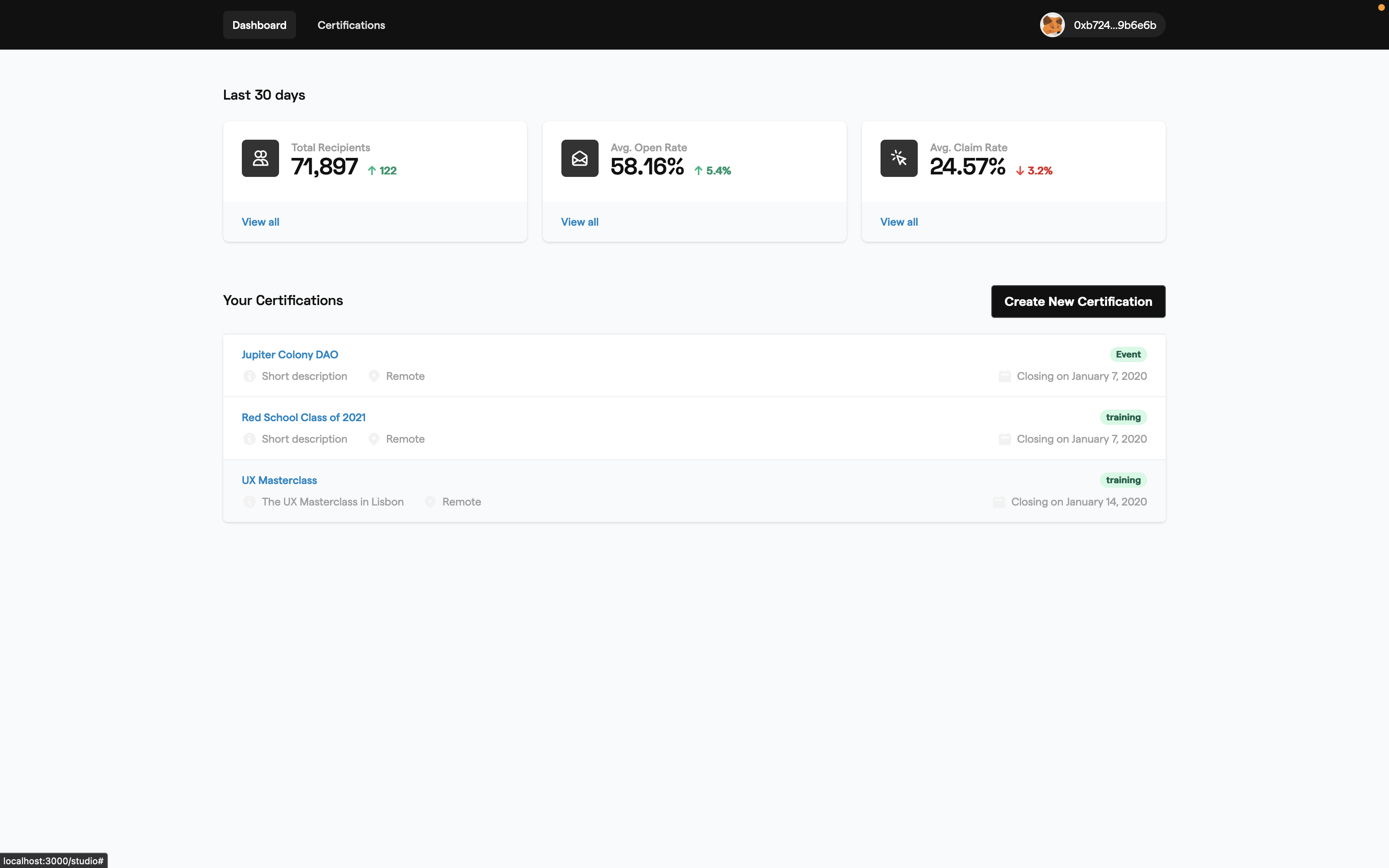The width and height of the screenshot is (1389, 868).
Task: Click calendar icon in Jupiter Colony DAO row
Action: click(1005, 376)
